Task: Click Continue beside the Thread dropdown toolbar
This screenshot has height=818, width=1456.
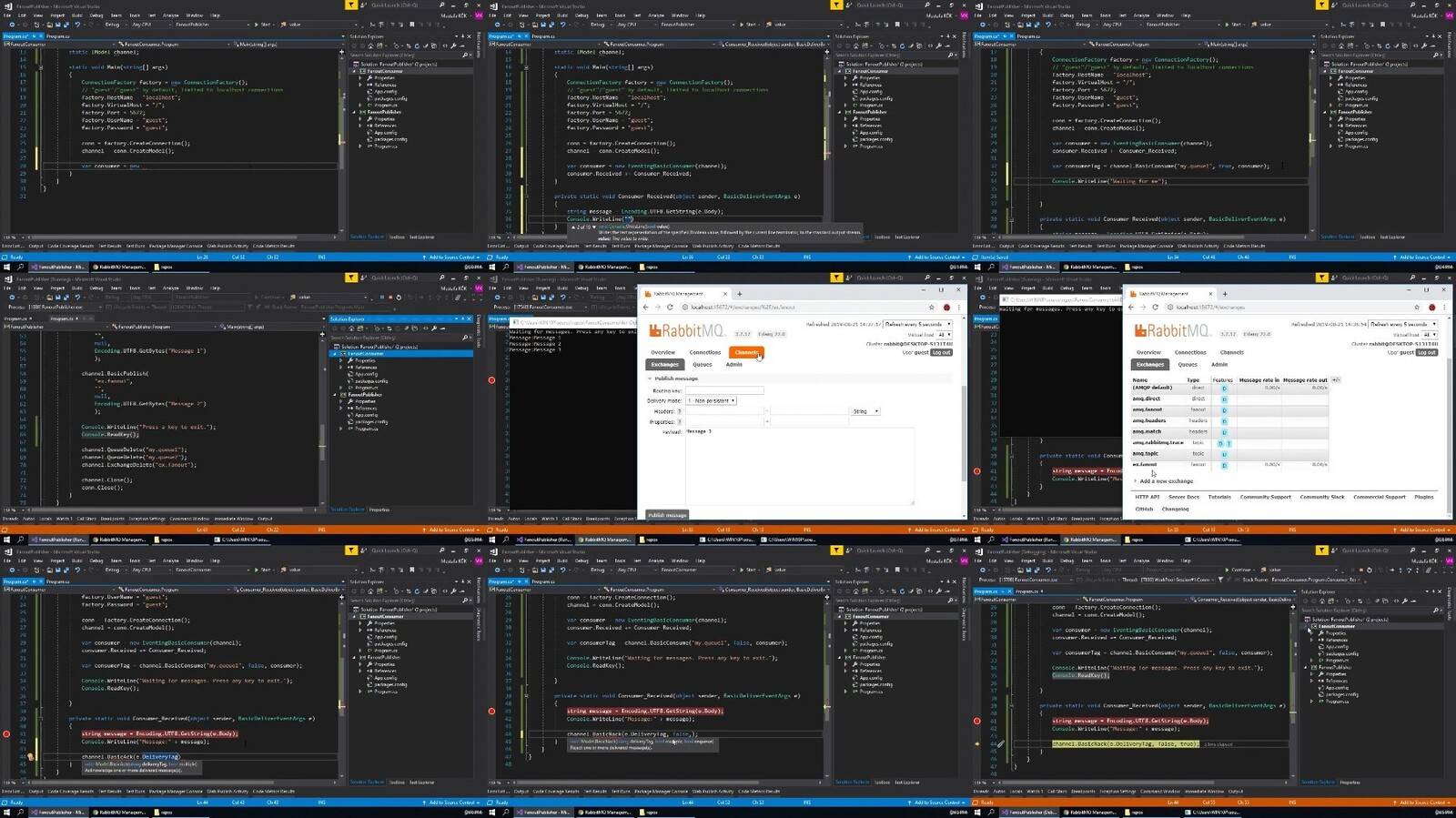Action: click(1239, 570)
